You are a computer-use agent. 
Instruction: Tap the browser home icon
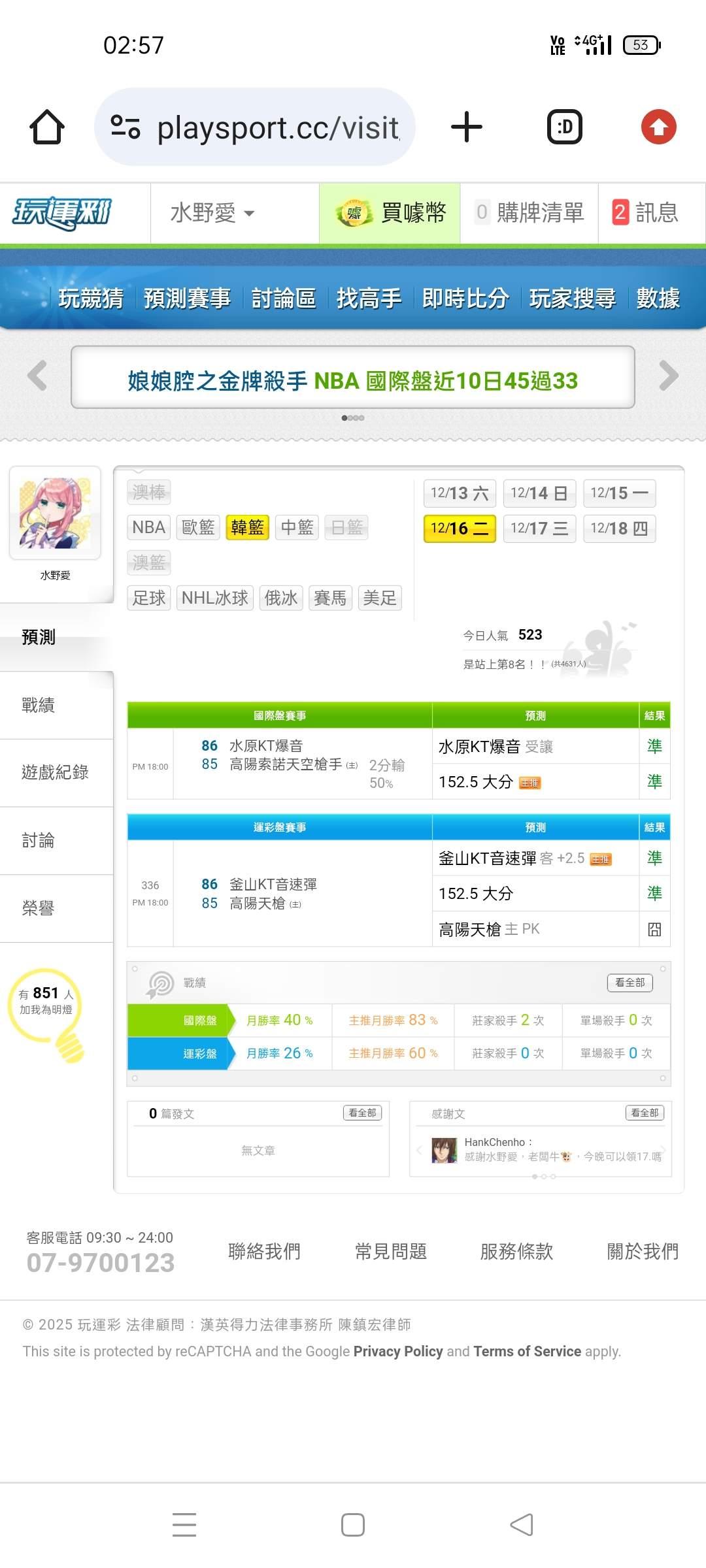[x=47, y=127]
